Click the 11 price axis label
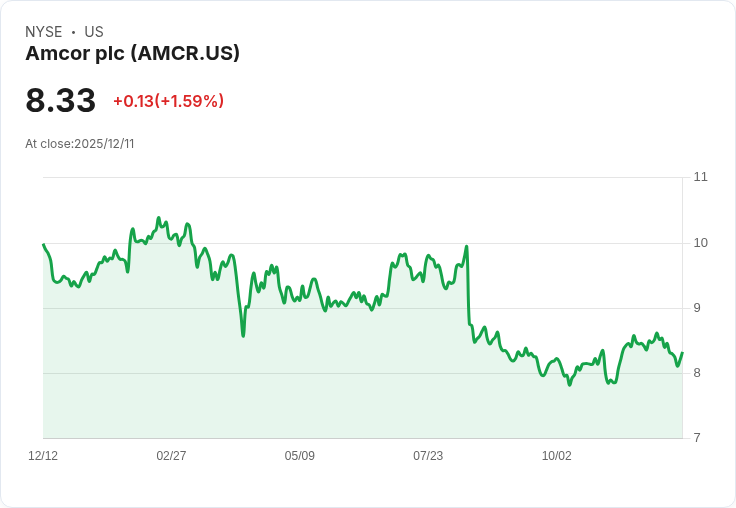The image size is (736, 508). (700, 177)
